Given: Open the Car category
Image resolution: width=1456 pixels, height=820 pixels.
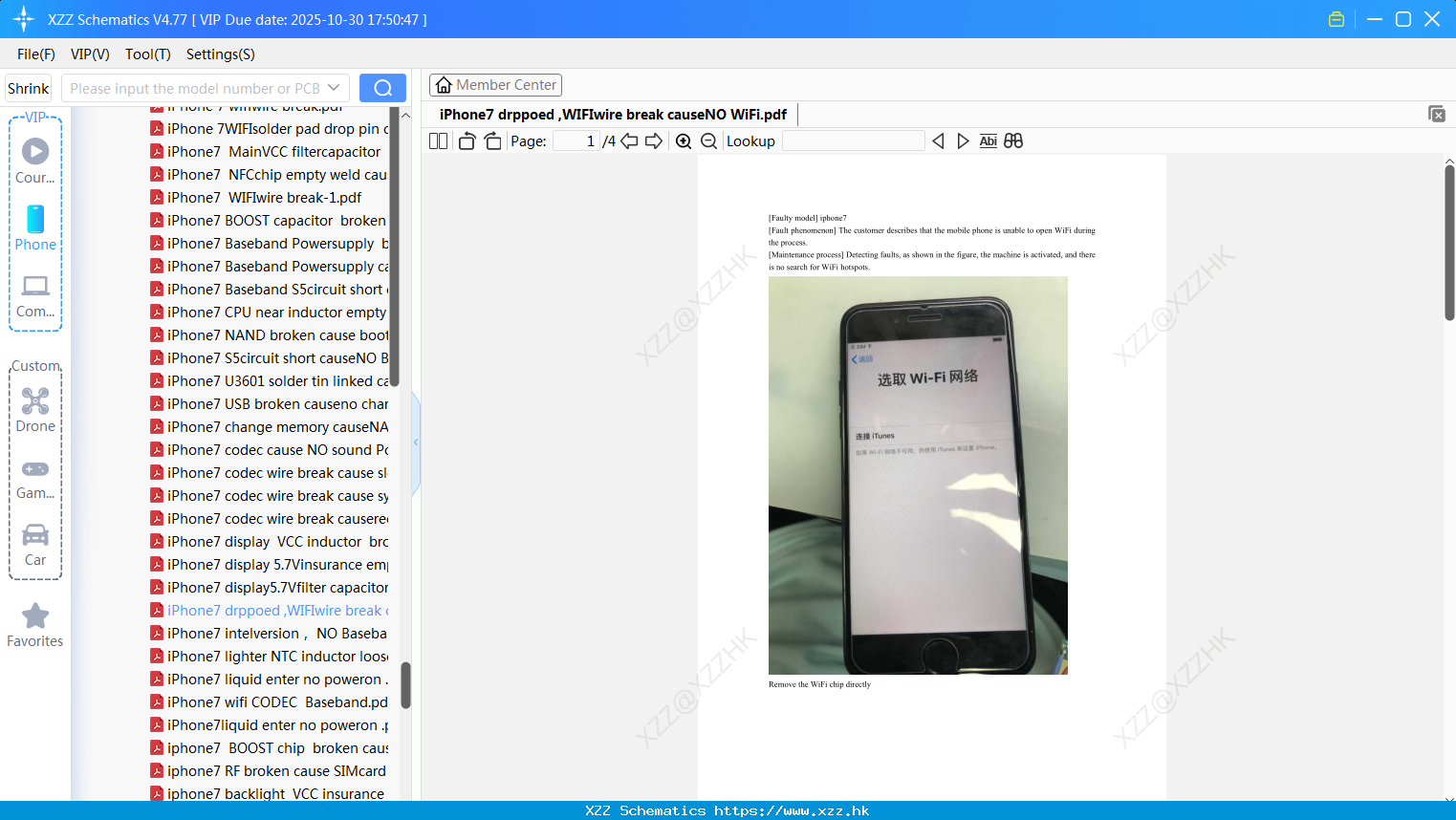Looking at the screenshot, I should point(35,545).
